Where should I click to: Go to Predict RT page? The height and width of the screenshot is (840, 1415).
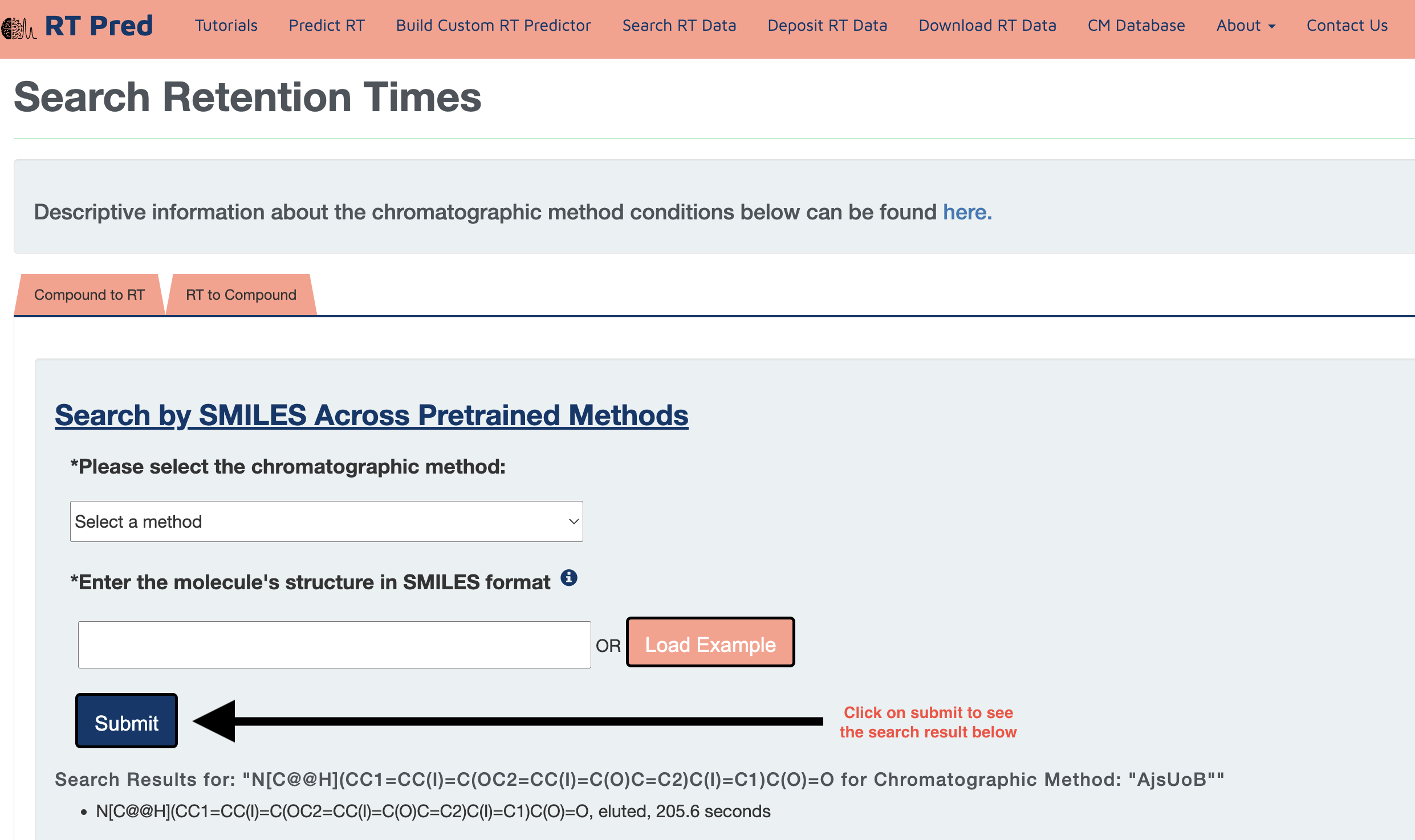(x=327, y=26)
